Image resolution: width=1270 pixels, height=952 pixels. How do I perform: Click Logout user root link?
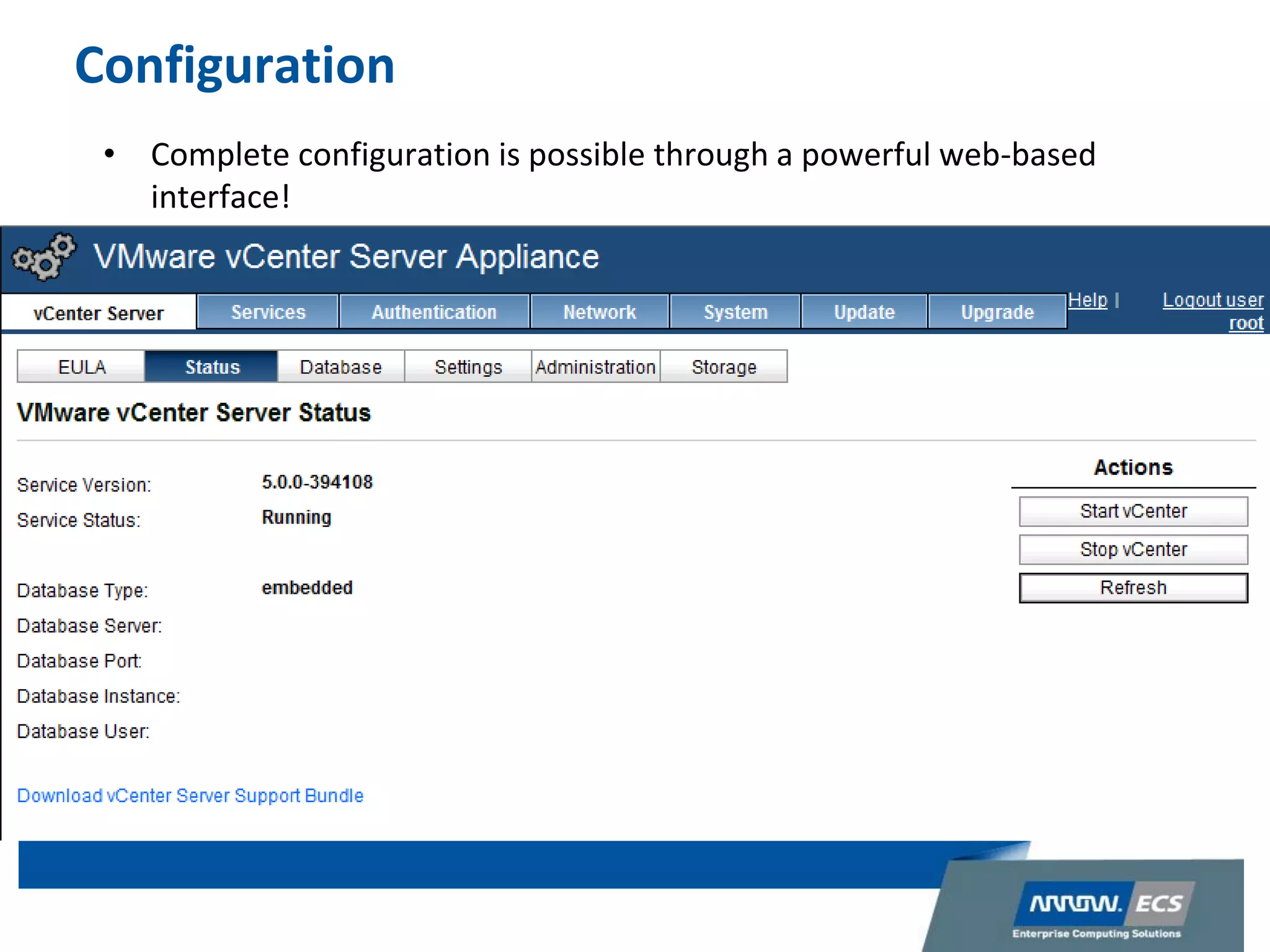click(1213, 312)
